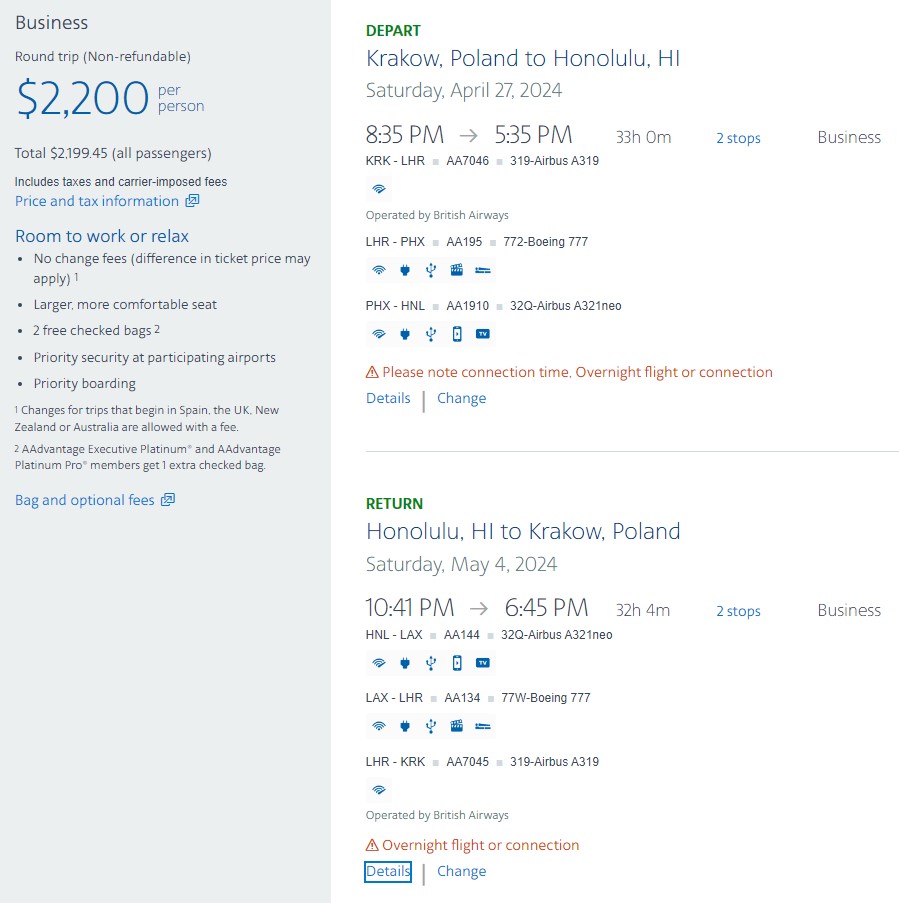Click personal device icon on PHX - HNL flight
The height and width of the screenshot is (903, 899).
pos(457,334)
